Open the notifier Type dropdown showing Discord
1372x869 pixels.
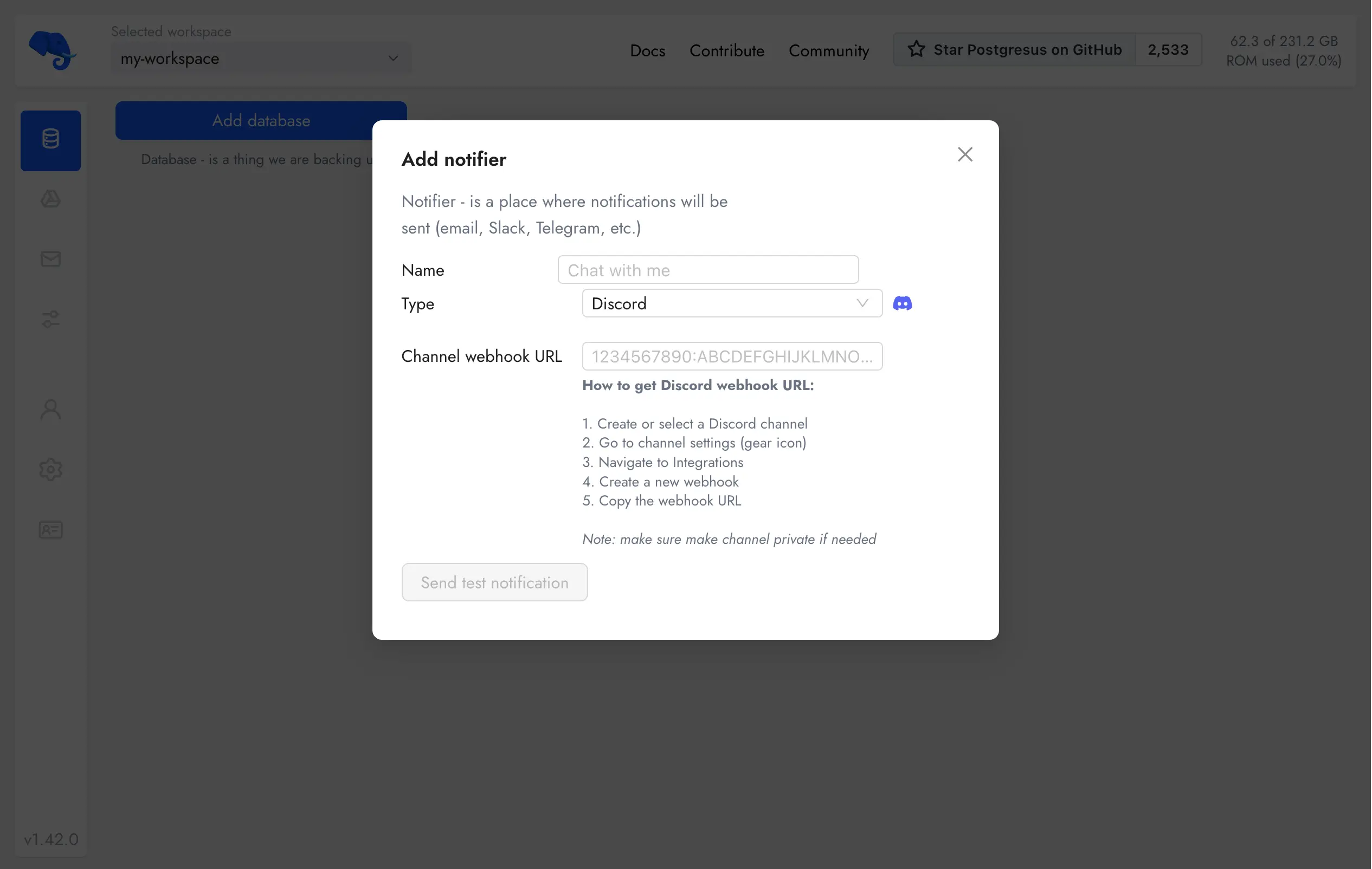pos(732,303)
